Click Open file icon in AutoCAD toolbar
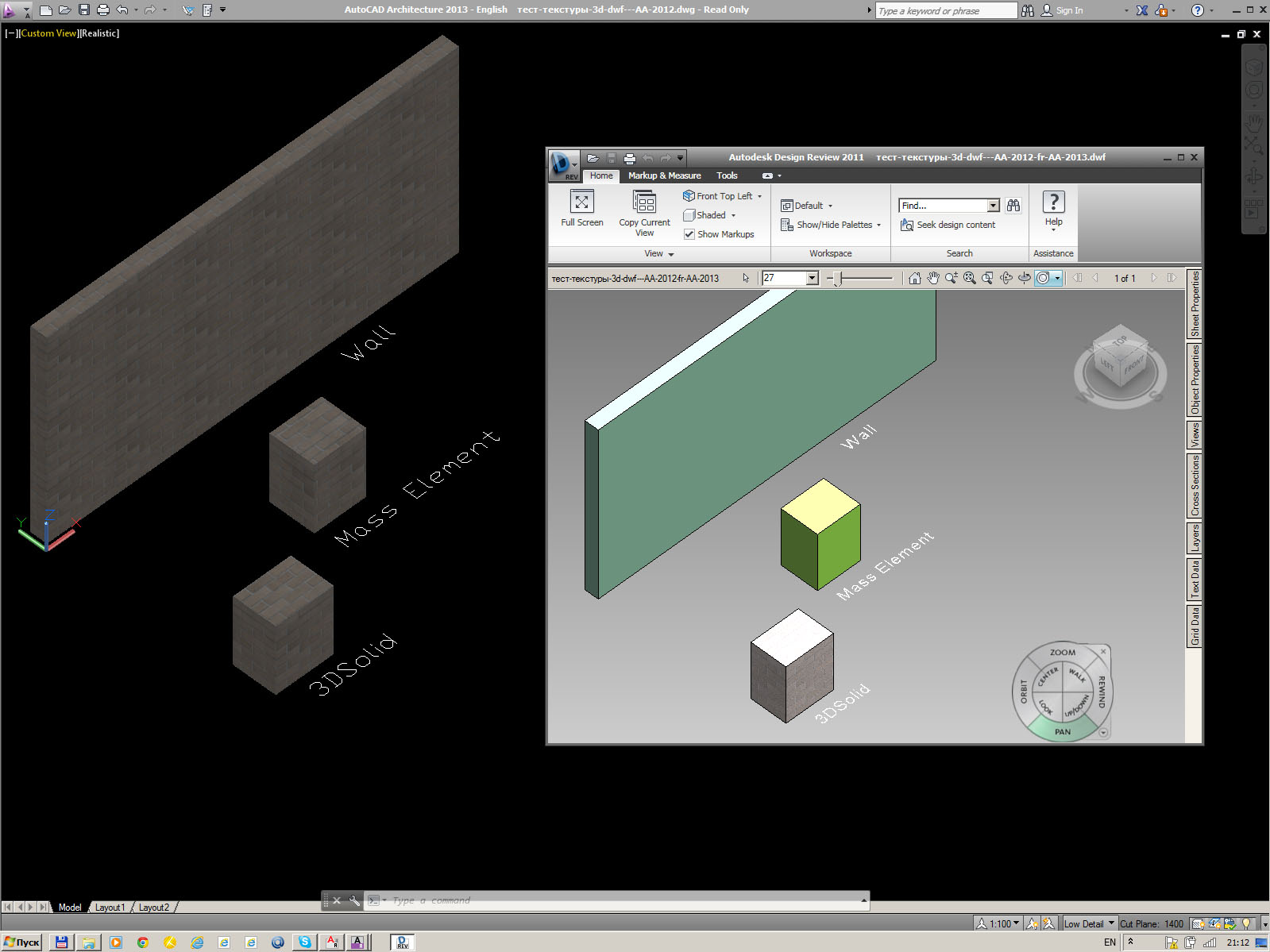The height and width of the screenshot is (952, 1270). pyautogui.click(x=65, y=10)
